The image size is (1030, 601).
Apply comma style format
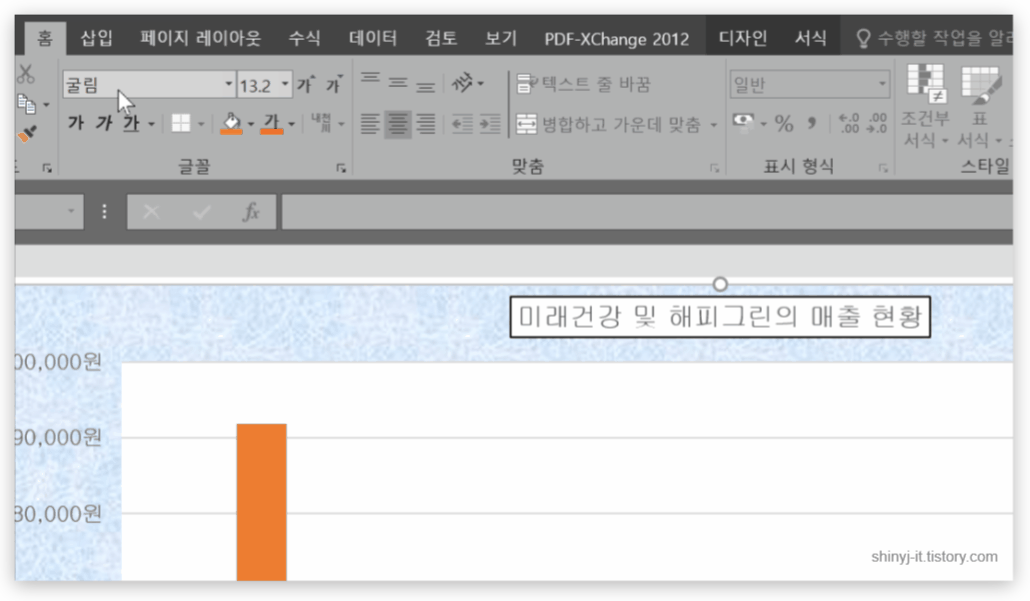[813, 123]
